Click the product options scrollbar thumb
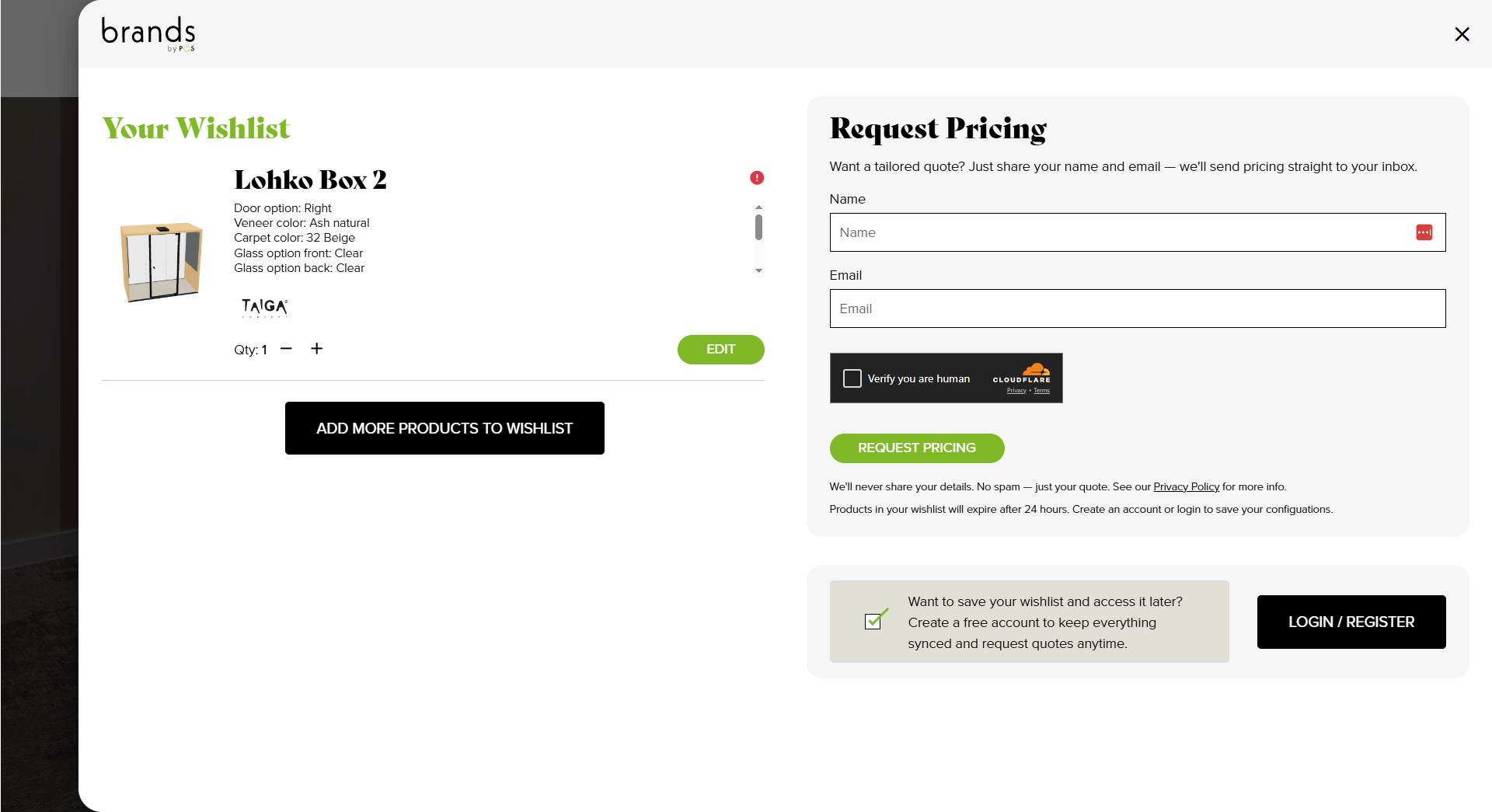 click(758, 227)
